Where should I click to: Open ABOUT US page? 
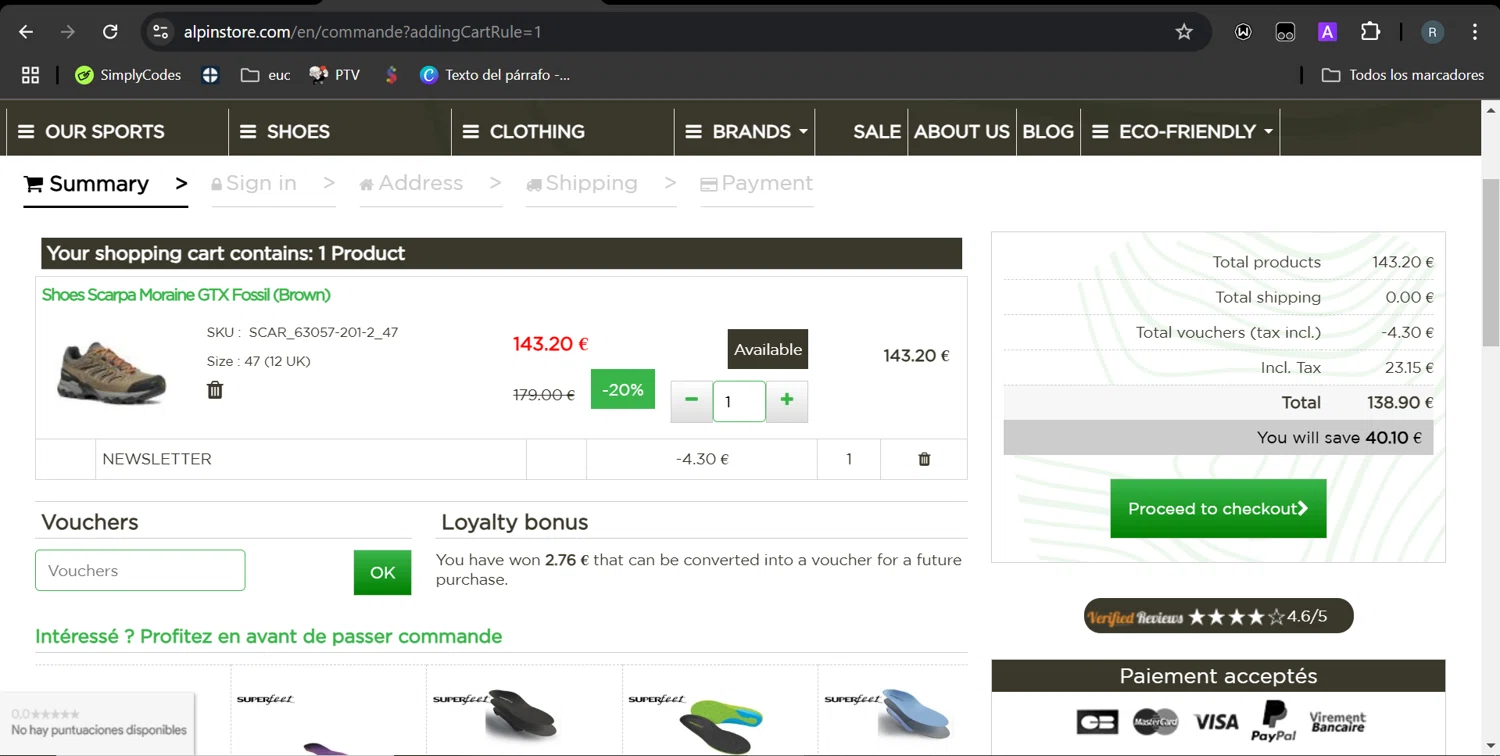click(x=961, y=132)
